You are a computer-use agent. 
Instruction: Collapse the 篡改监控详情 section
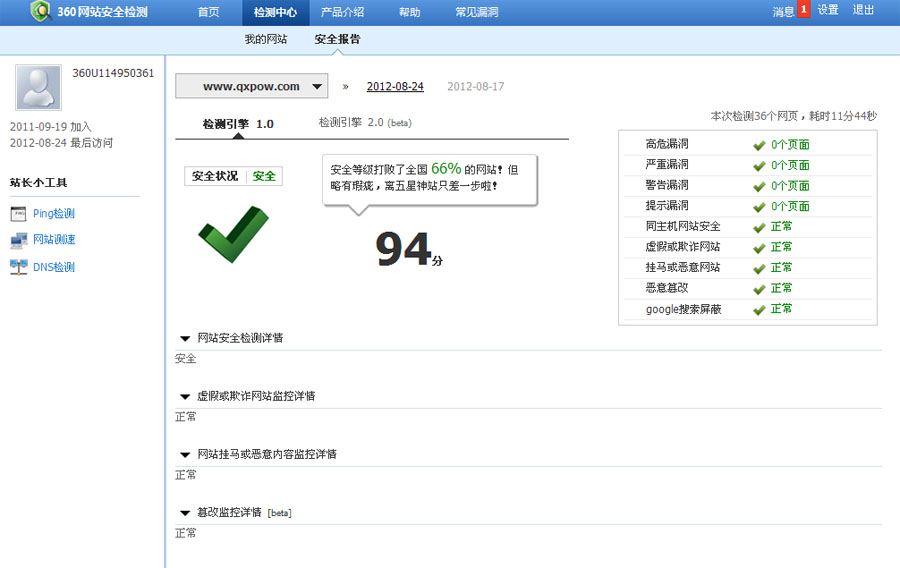[185, 513]
